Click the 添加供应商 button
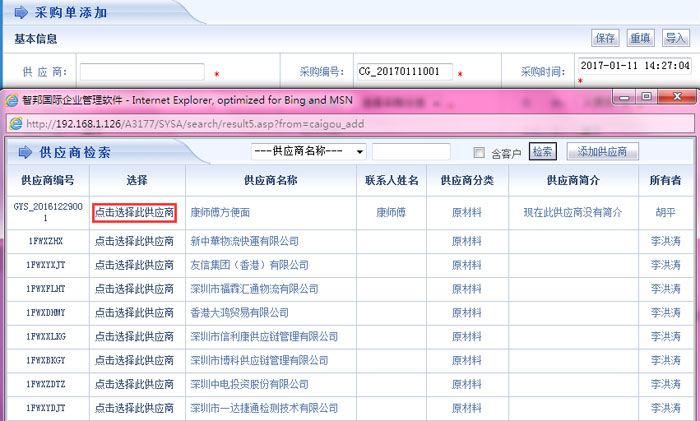This screenshot has height=421, width=700. [x=603, y=152]
